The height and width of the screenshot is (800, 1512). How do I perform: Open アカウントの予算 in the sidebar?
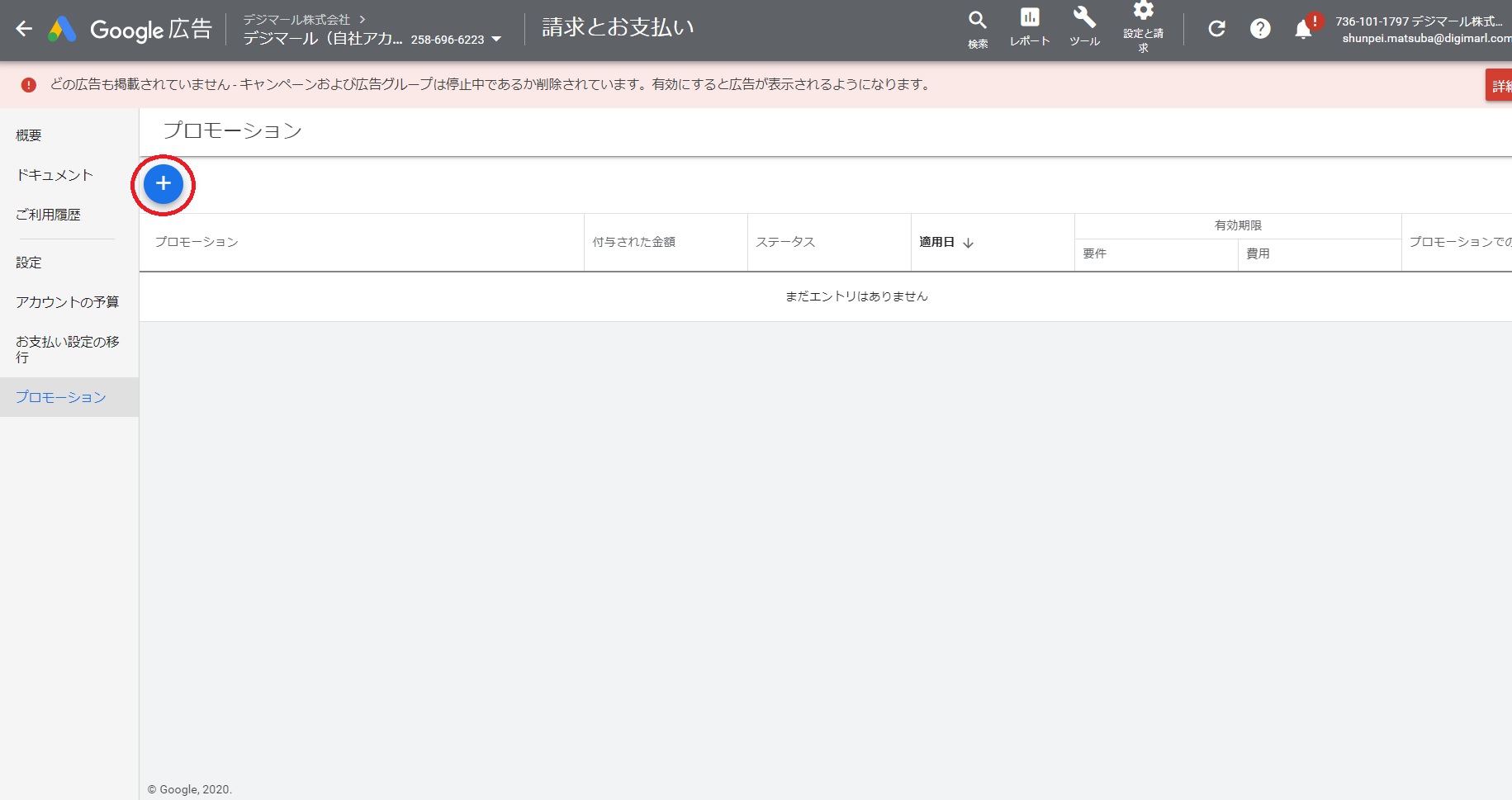pos(68,302)
